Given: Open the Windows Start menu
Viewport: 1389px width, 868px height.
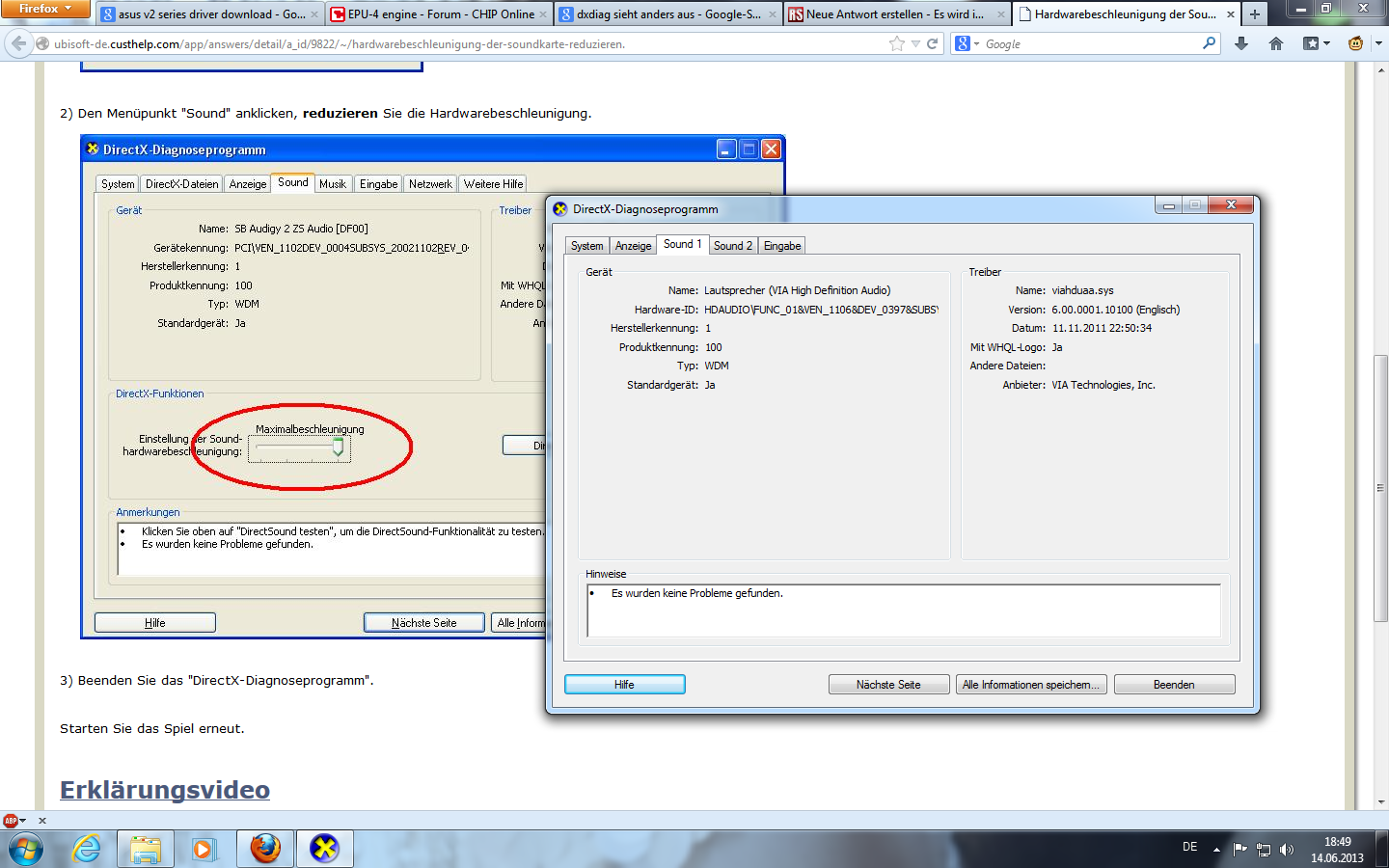Looking at the screenshot, I should pos(26,849).
